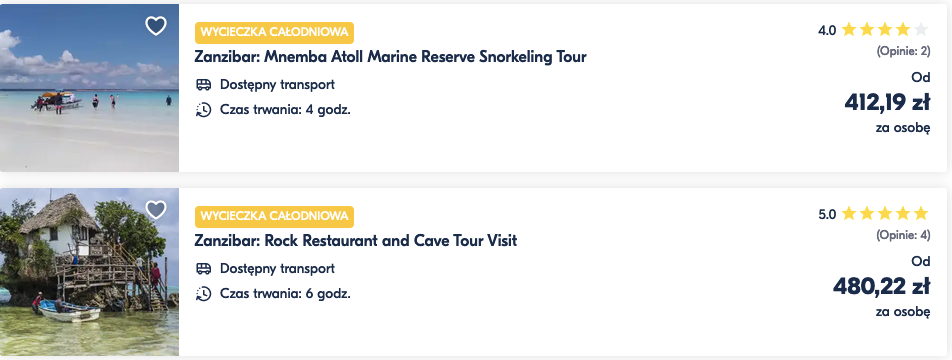Click the 4.0 star rating icons

(x=885, y=30)
